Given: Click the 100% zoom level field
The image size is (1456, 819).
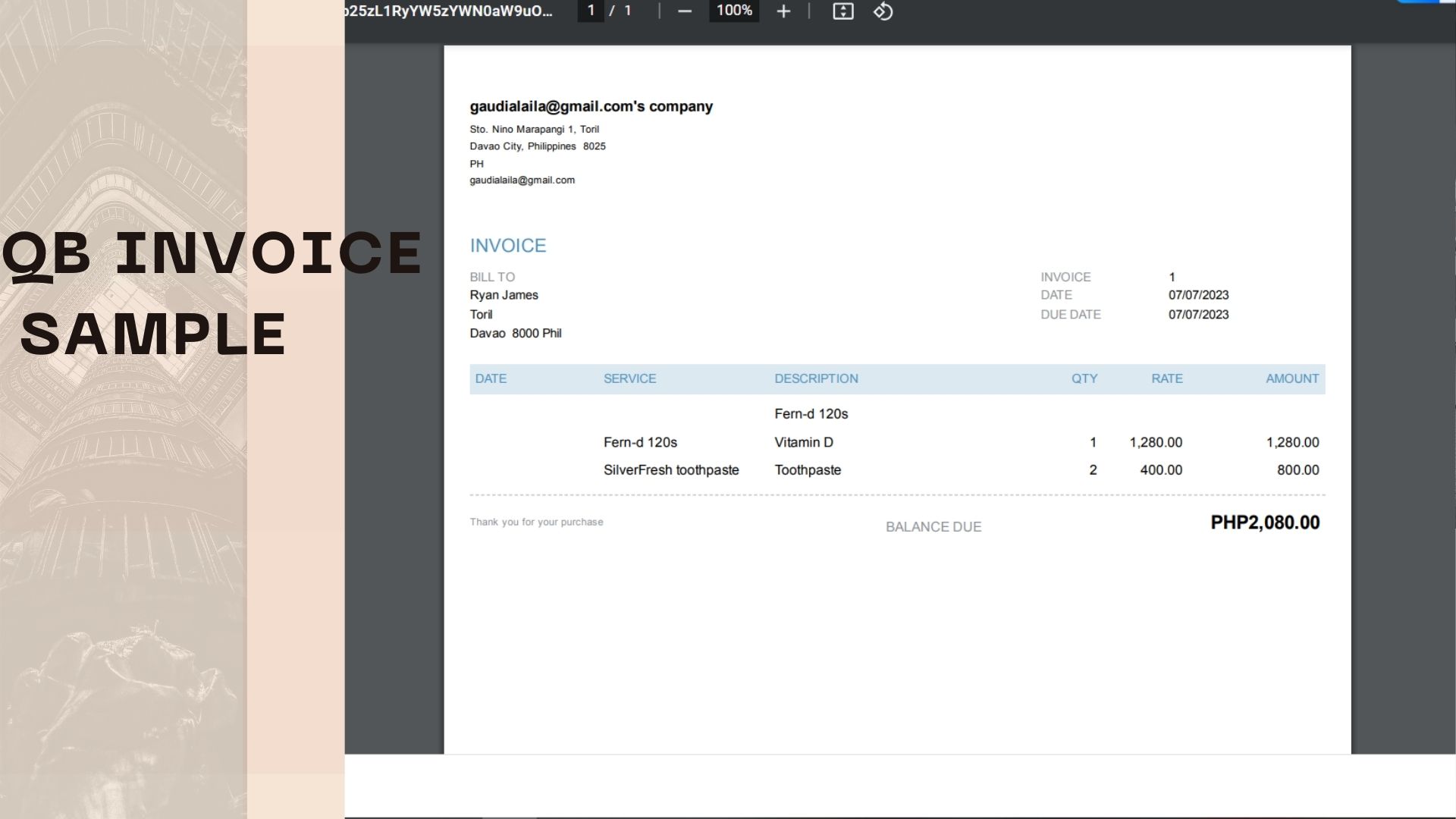Looking at the screenshot, I should (x=733, y=11).
